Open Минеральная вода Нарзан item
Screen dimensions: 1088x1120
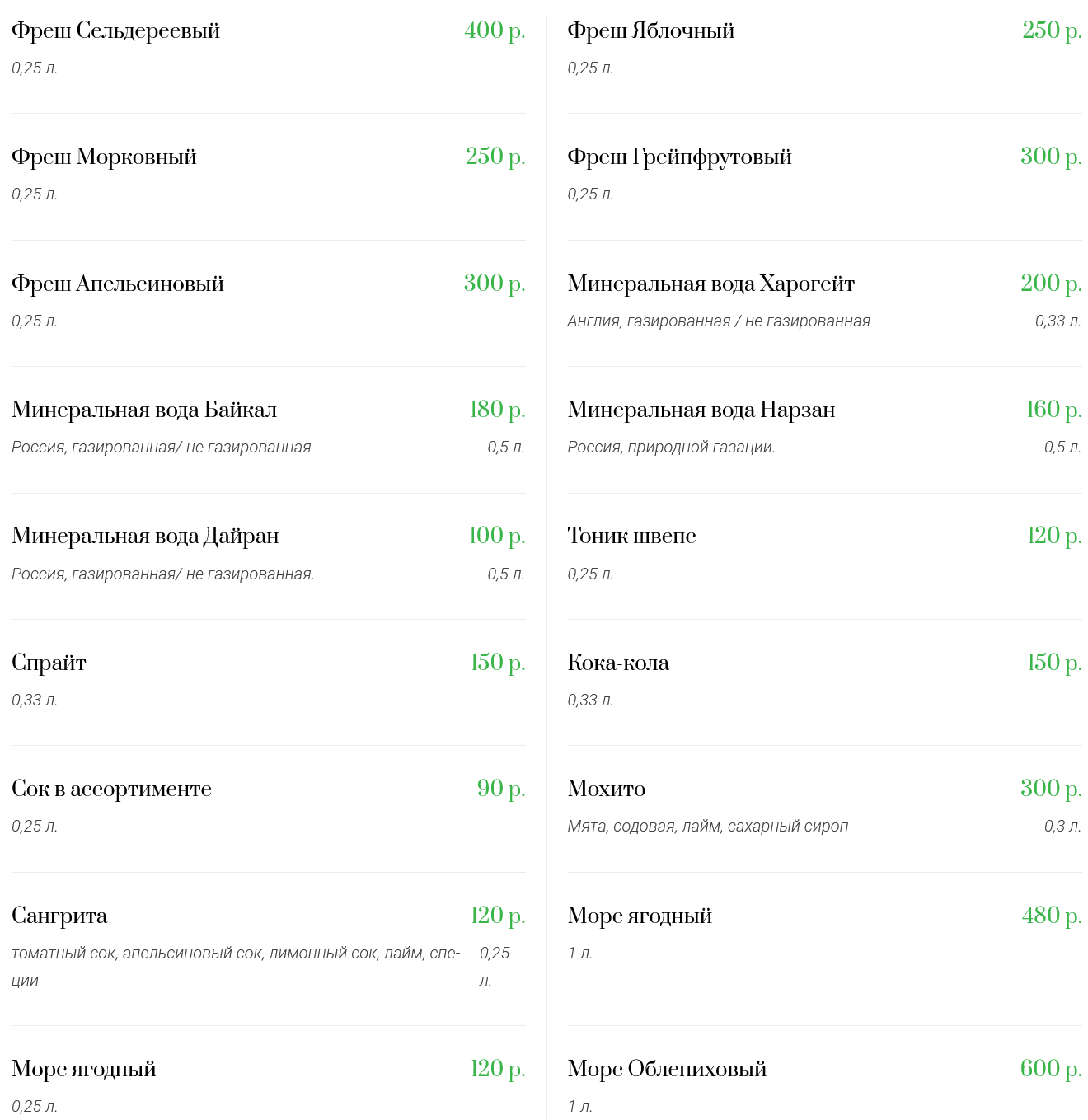coord(701,410)
